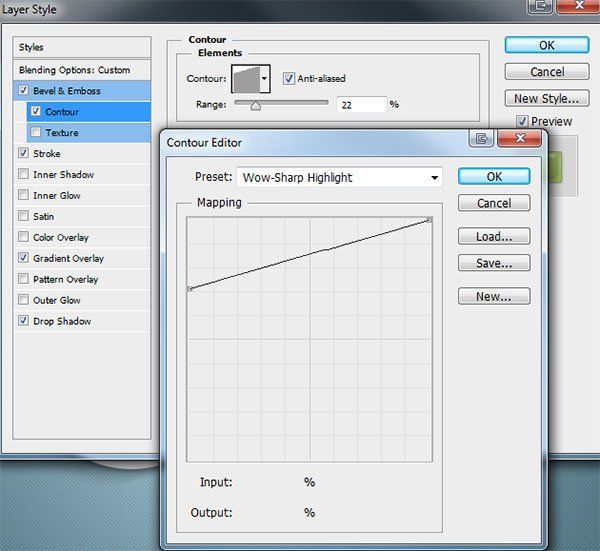Uncheck the Drop Shadow checkbox
The width and height of the screenshot is (600, 551).
click(x=23, y=321)
